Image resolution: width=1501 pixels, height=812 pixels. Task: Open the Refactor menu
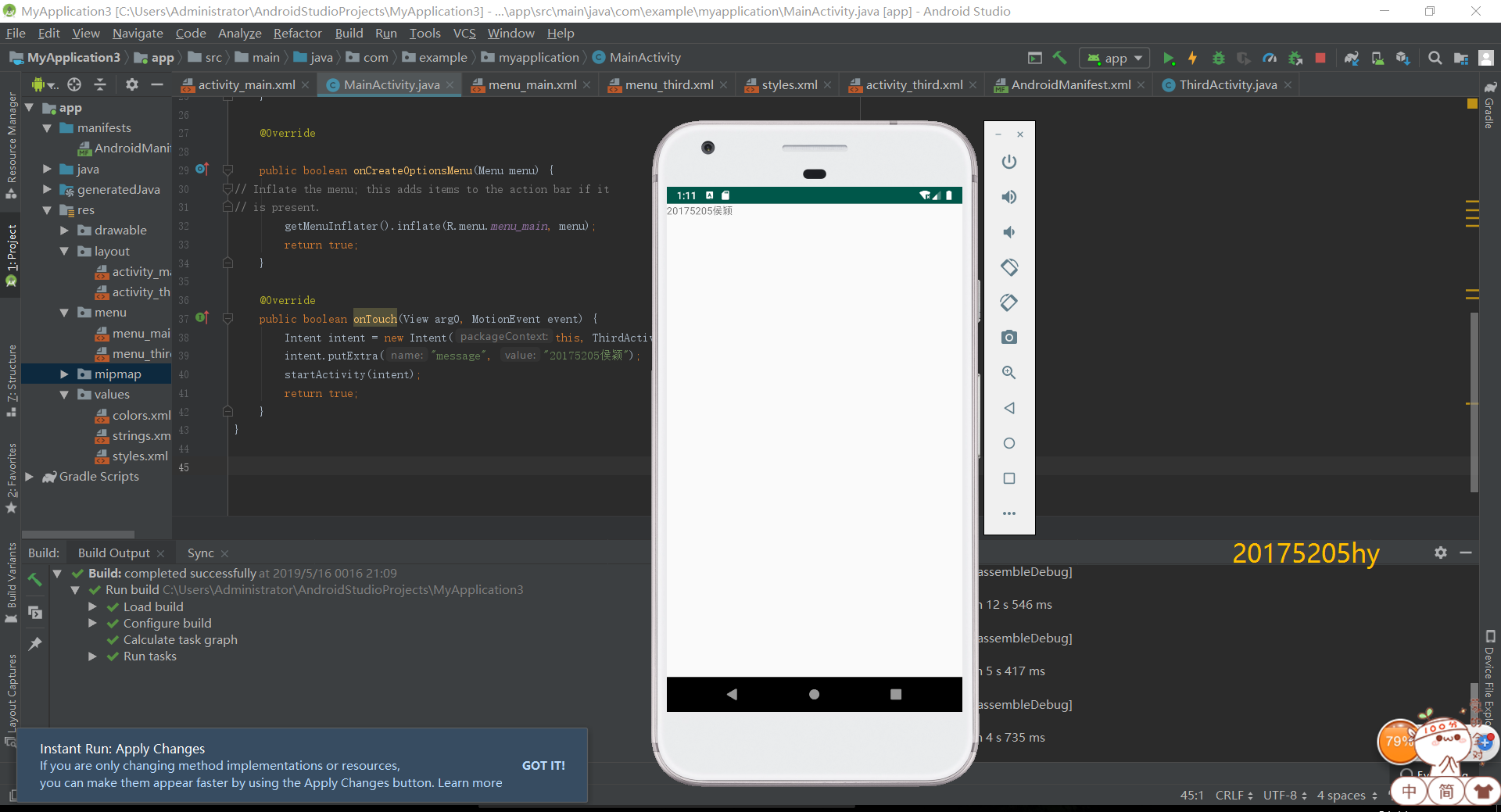(x=297, y=33)
